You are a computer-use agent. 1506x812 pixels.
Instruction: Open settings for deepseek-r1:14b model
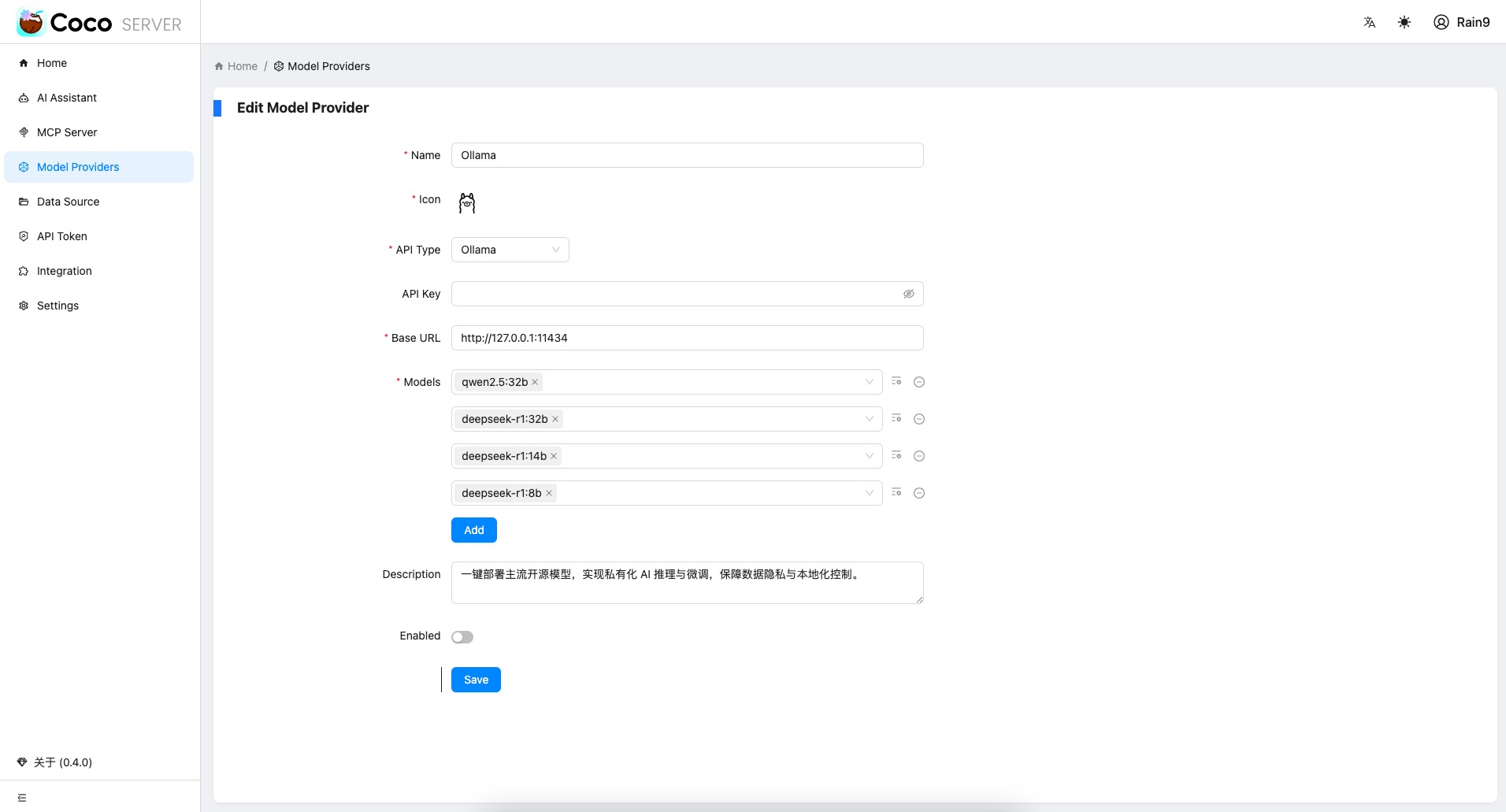pyautogui.click(x=896, y=455)
